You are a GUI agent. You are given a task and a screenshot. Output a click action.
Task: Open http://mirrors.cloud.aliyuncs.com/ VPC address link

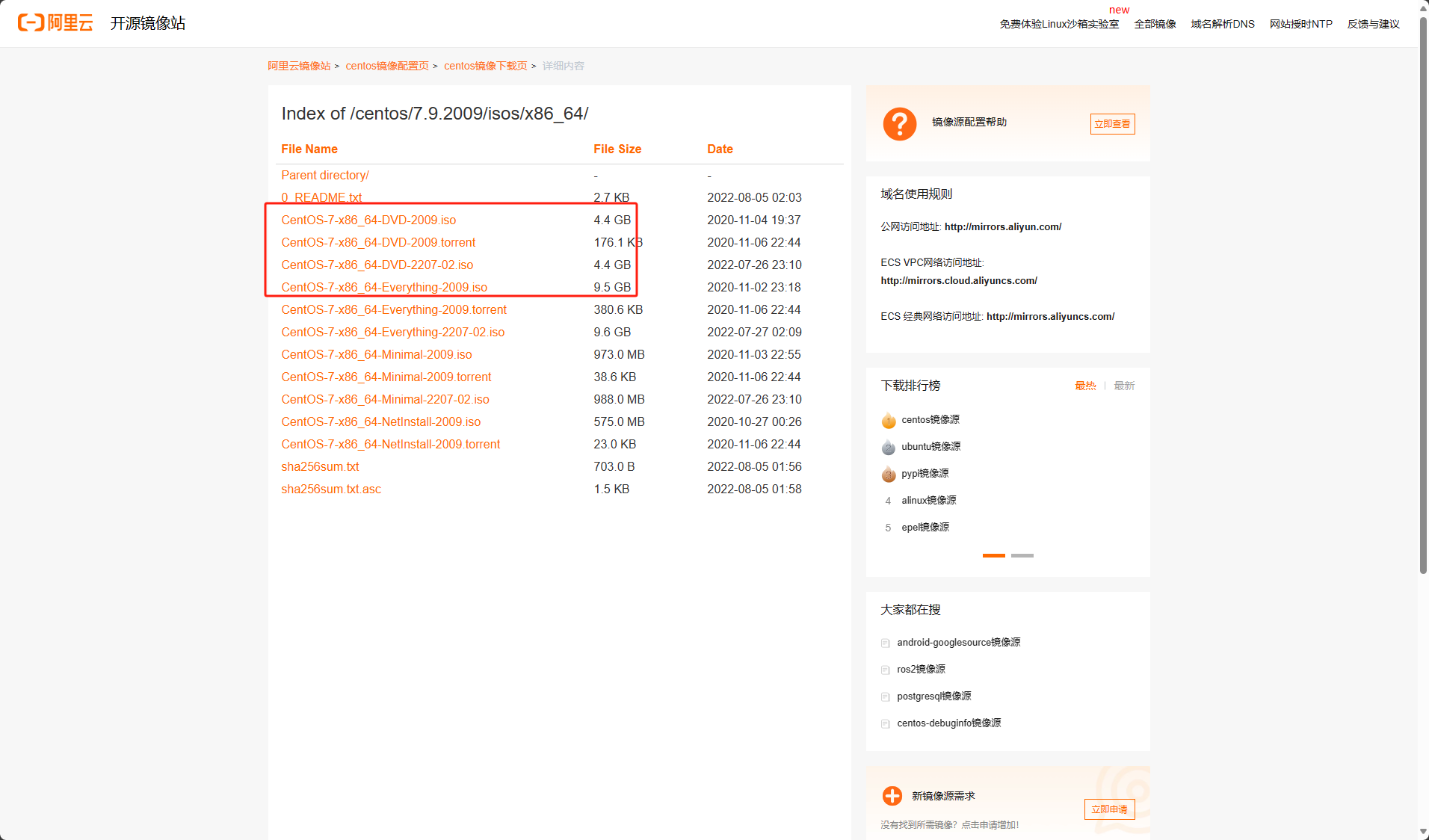[959, 280]
